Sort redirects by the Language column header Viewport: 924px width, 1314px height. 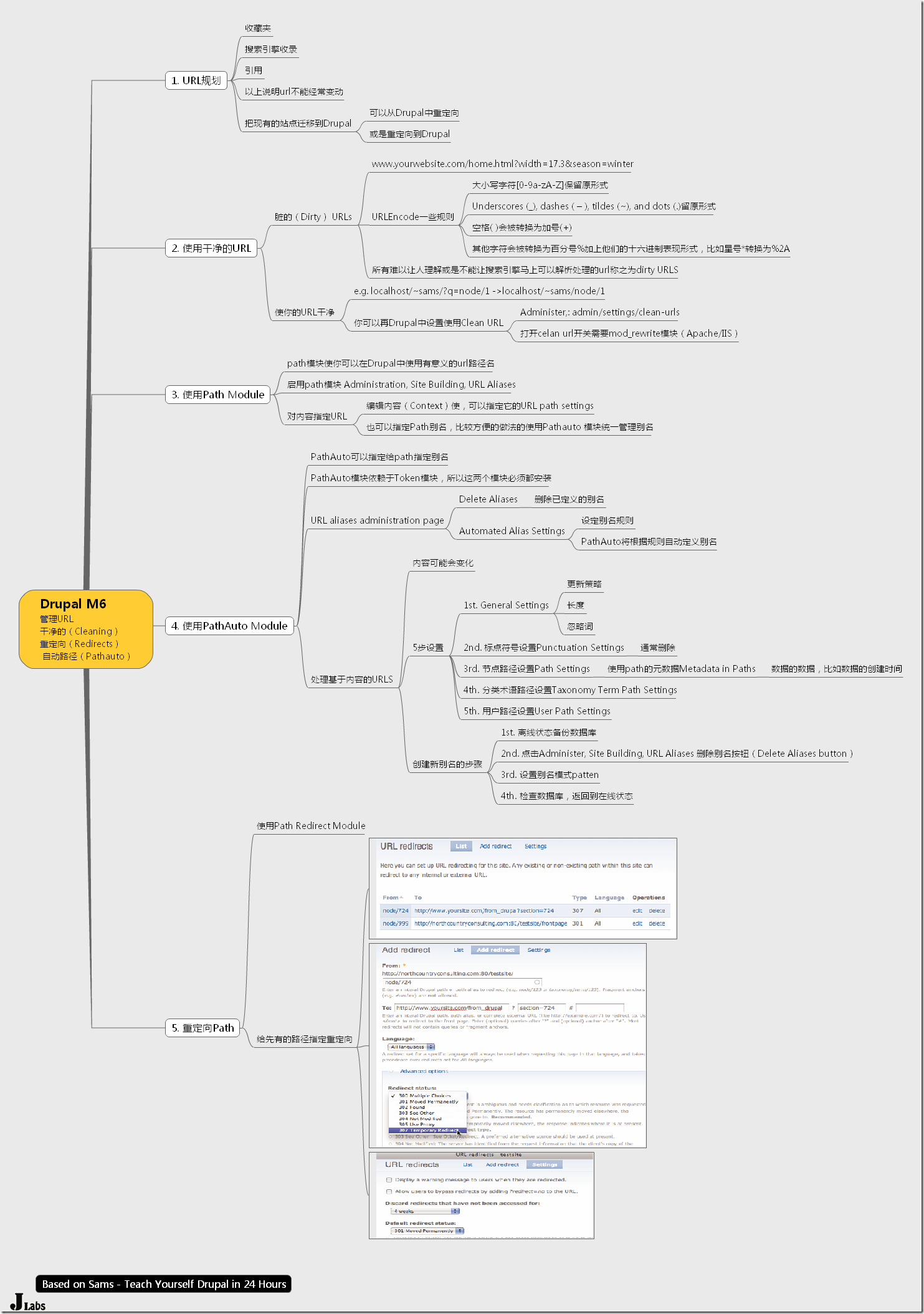pyautogui.click(x=609, y=898)
